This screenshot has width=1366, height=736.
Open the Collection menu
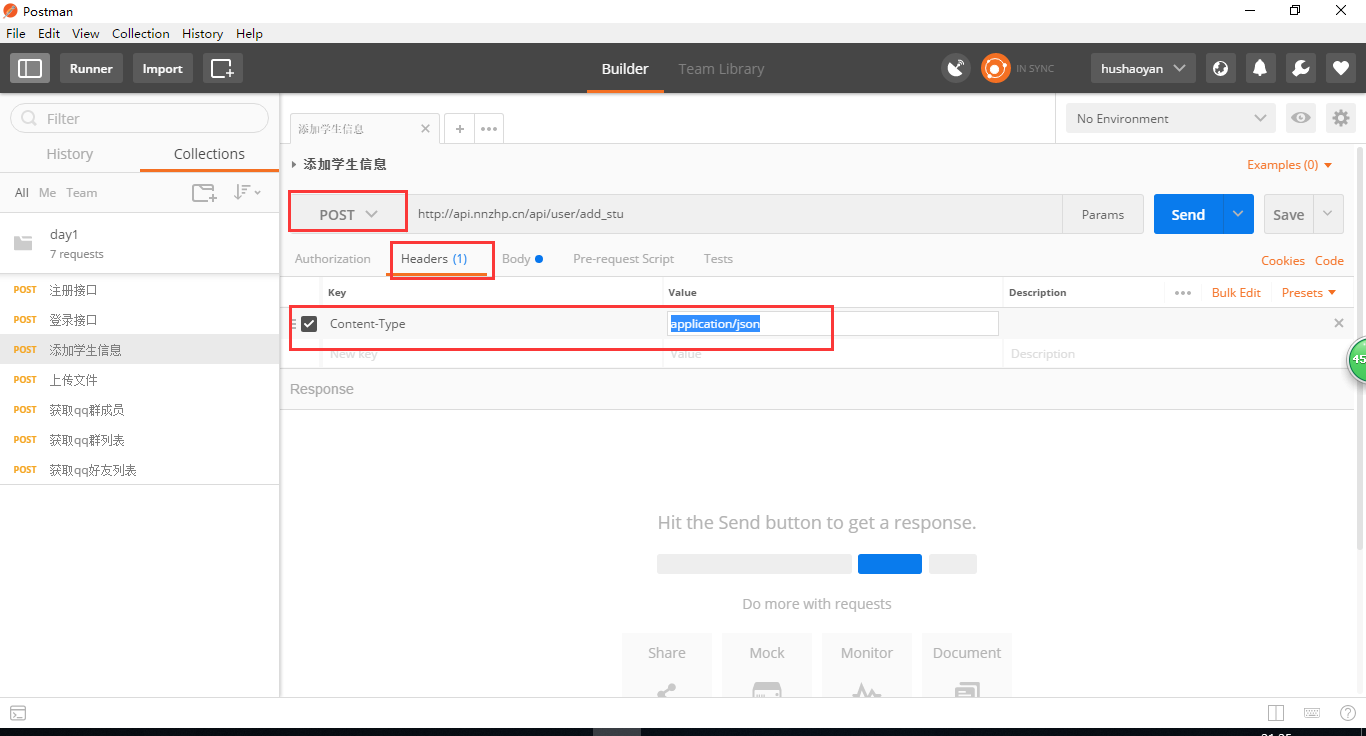(141, 33)
